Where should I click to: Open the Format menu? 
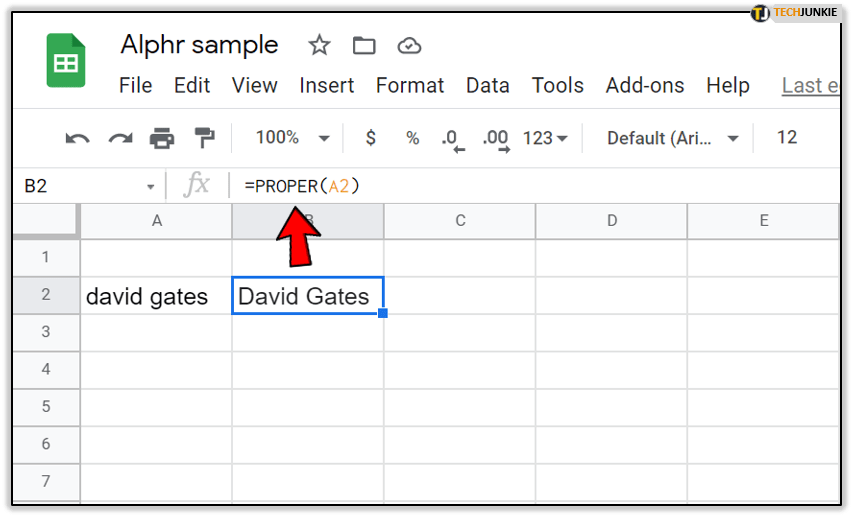pyautogui.click(x=410, y=85)
